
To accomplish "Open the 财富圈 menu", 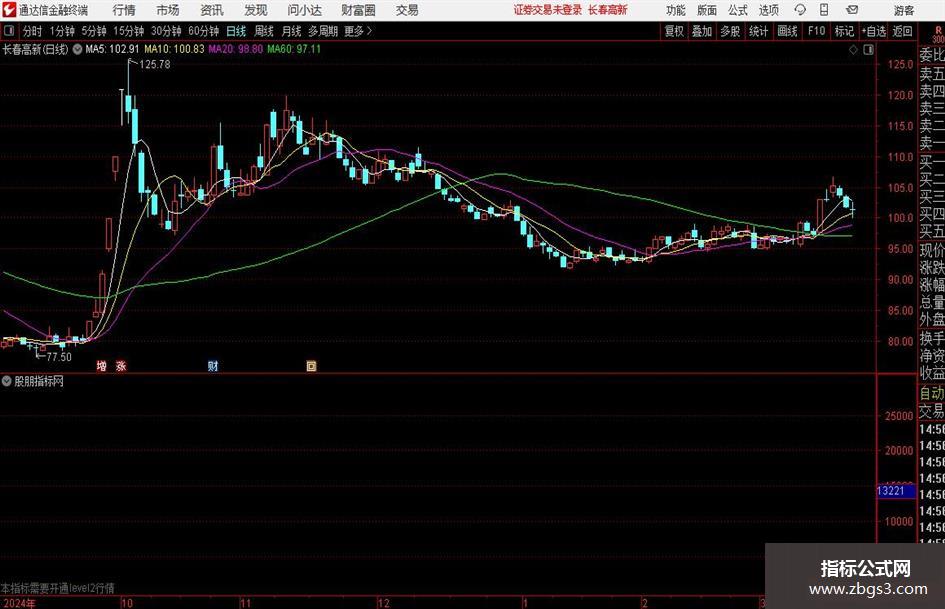I will pos(358,10).
